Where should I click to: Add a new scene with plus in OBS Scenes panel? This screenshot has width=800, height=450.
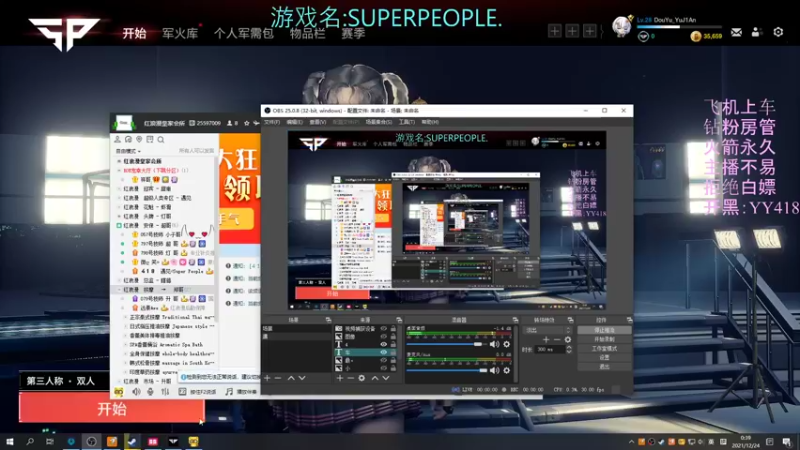click(267, 378)
